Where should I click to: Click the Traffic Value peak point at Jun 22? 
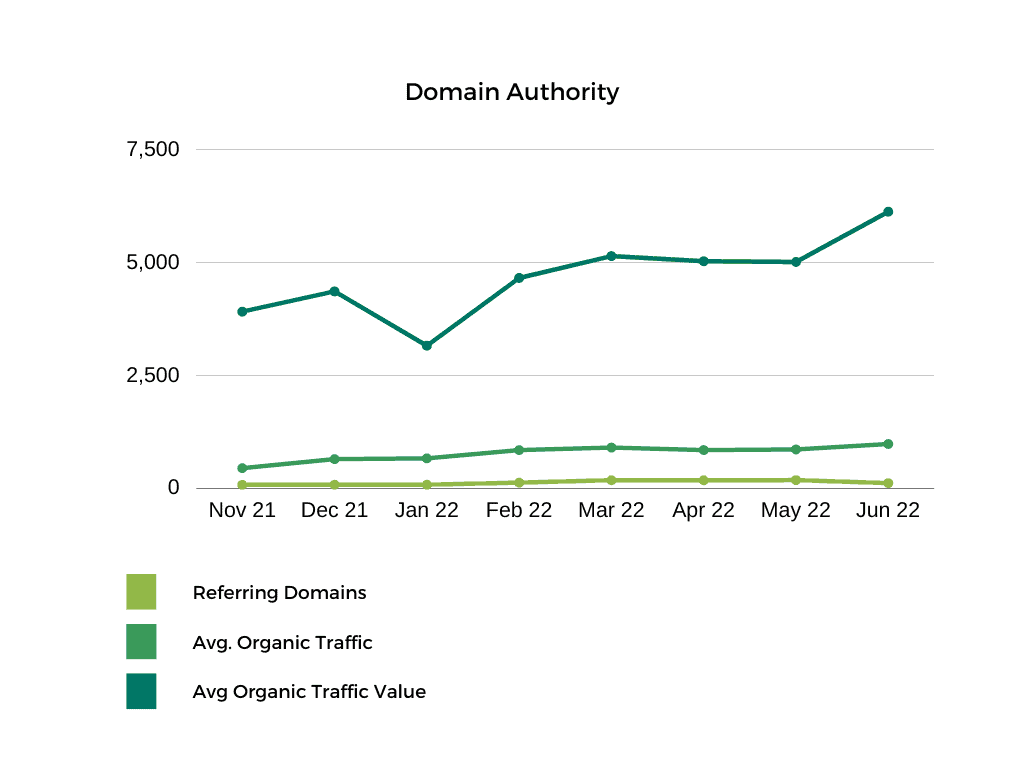click(x=888, y=212)
